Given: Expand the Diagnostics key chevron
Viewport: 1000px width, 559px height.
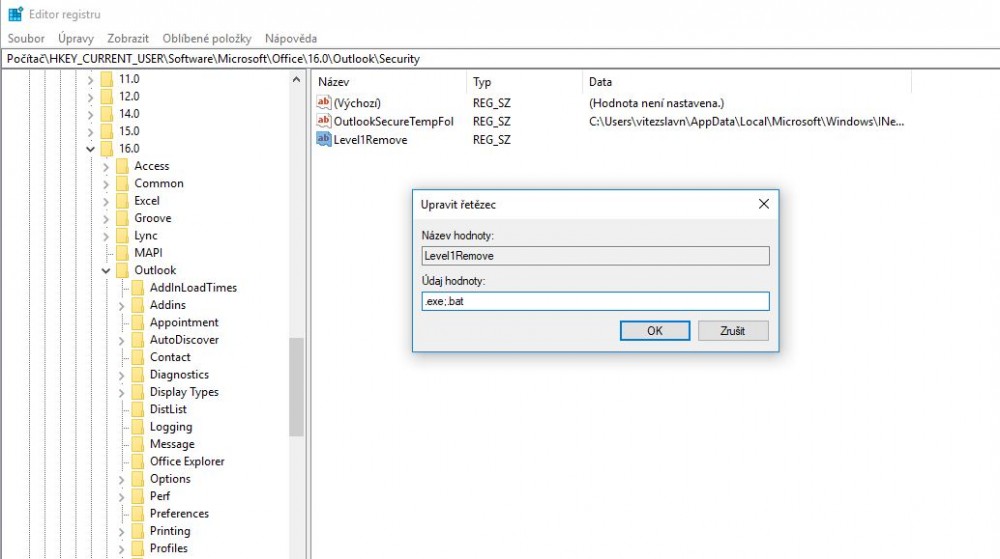Looking at the screenshot, I should coord(122,375).
